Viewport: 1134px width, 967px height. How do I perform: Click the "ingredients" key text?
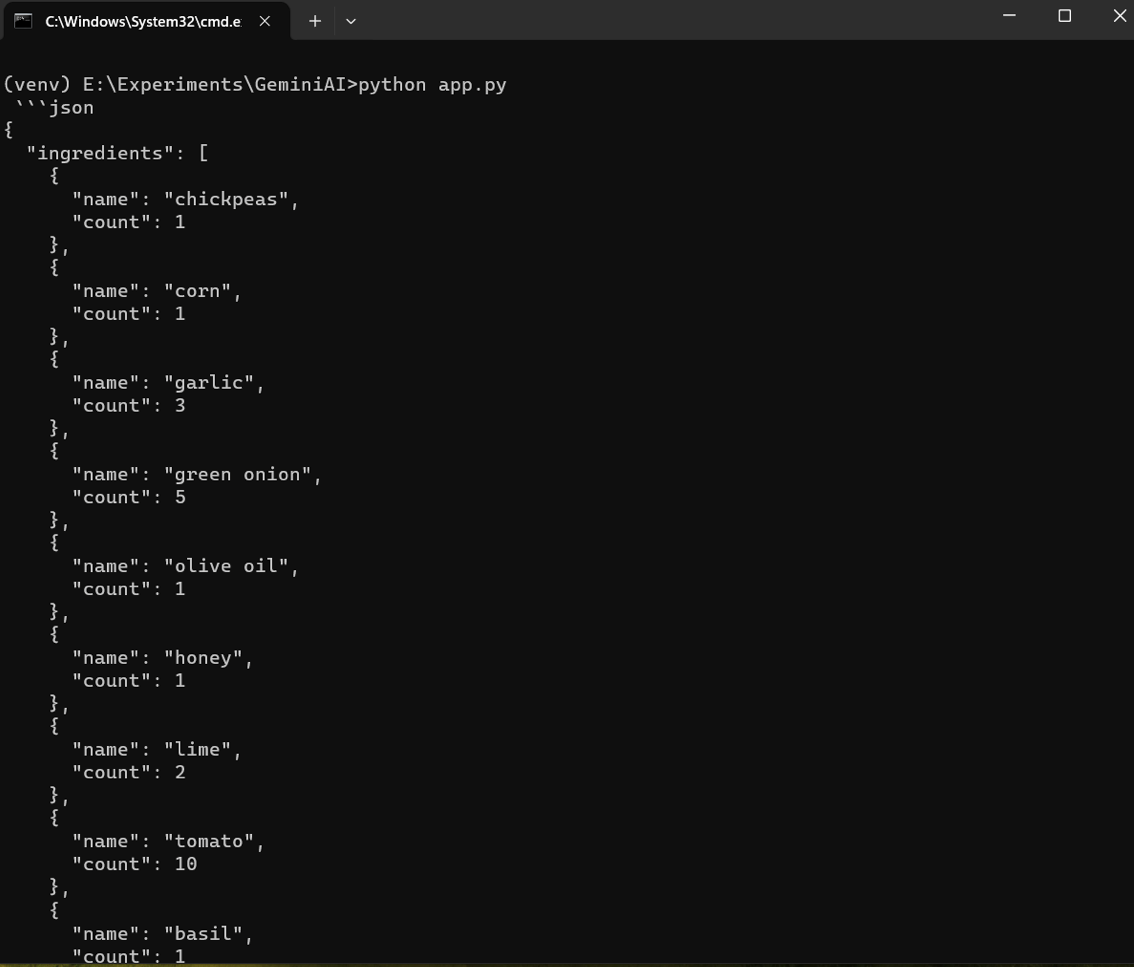pos(100,153)
